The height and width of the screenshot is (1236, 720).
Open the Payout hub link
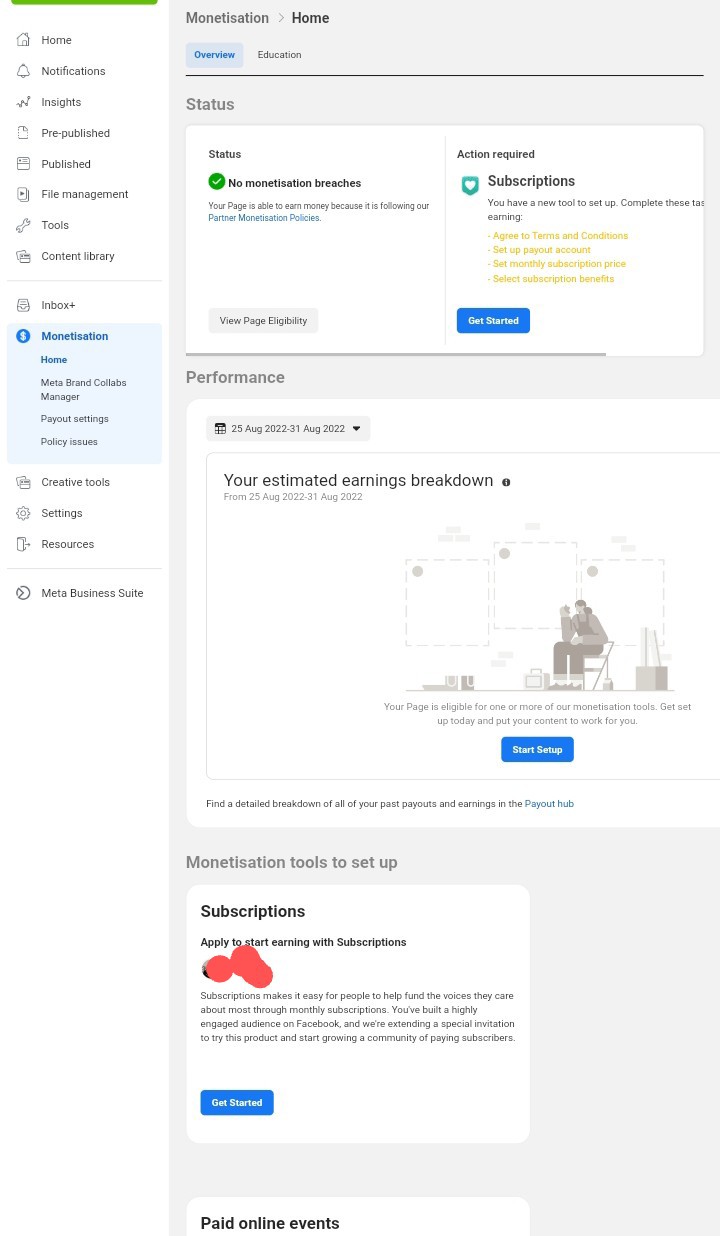pyautogui.click(x=549, y=804)
